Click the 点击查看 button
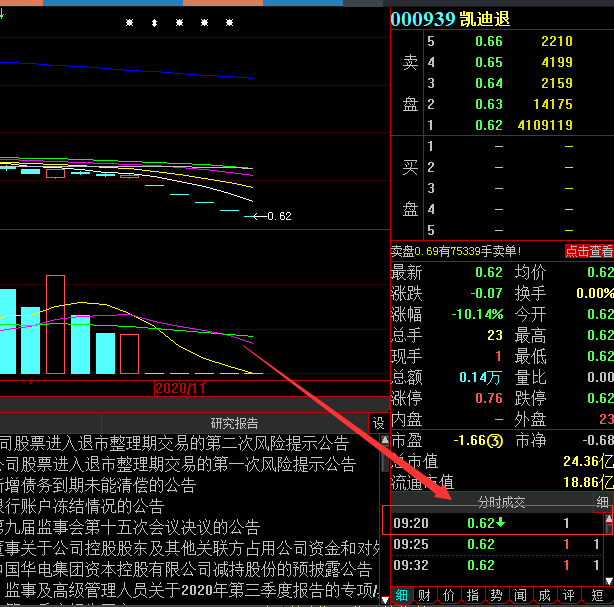Image resolution: width=614 pixels, height=607 pixels. [x=589, y=251]
